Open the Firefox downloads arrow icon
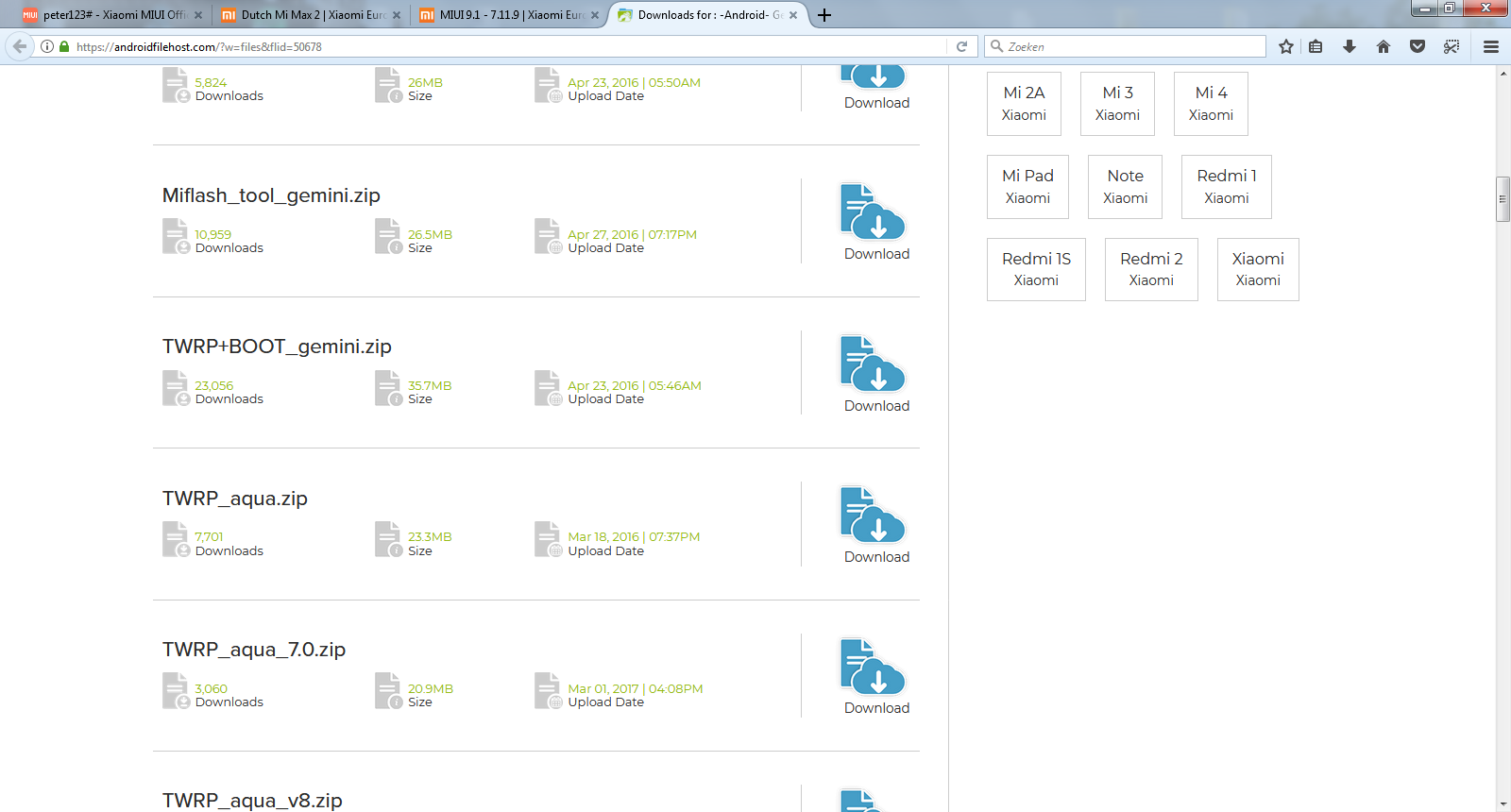Screen dimensions: 1511x812 point(1350,46)
